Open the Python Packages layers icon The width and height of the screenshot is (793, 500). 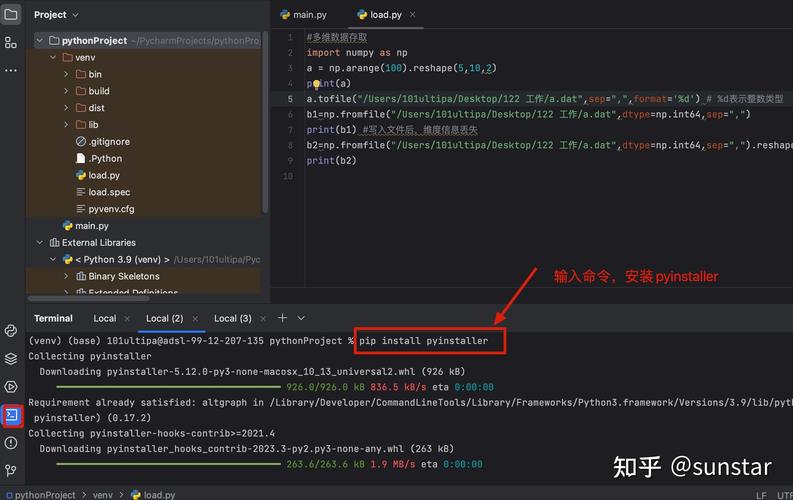pyautogui.click(x=11, y=359)
